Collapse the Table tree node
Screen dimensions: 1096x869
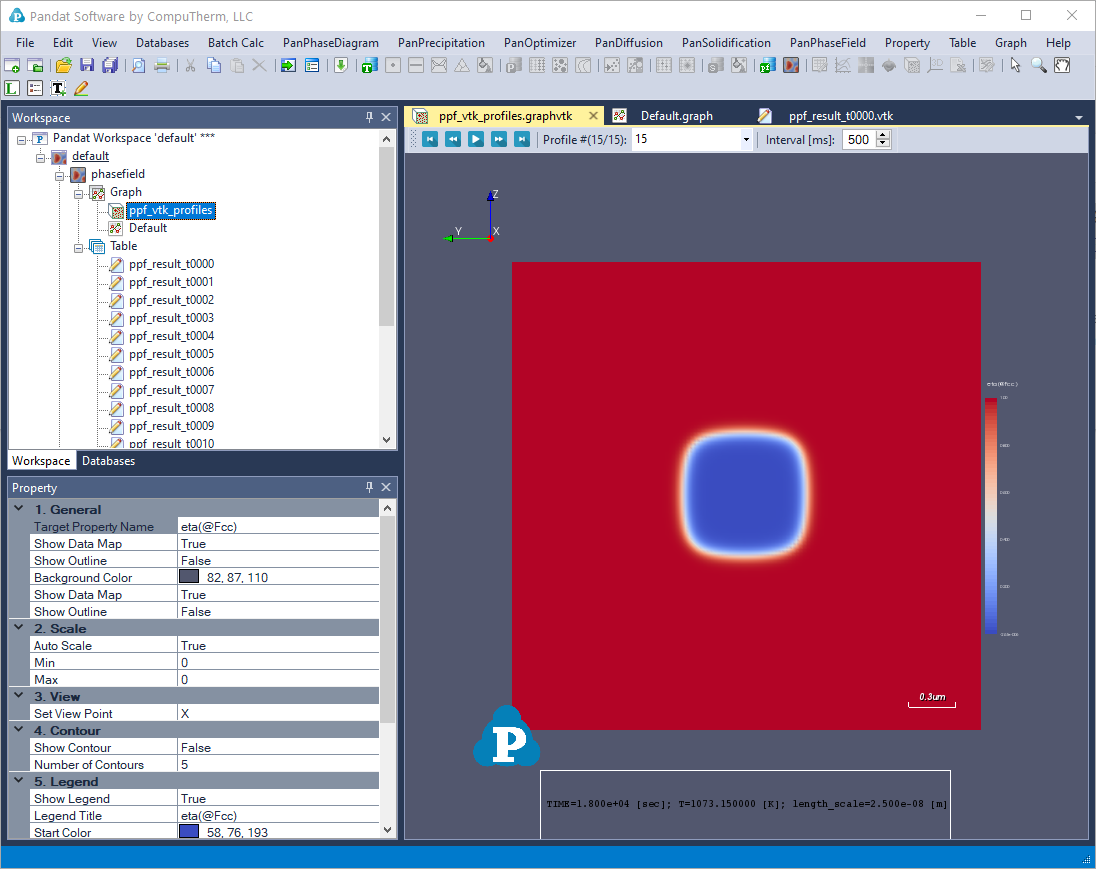coord(78,246)
